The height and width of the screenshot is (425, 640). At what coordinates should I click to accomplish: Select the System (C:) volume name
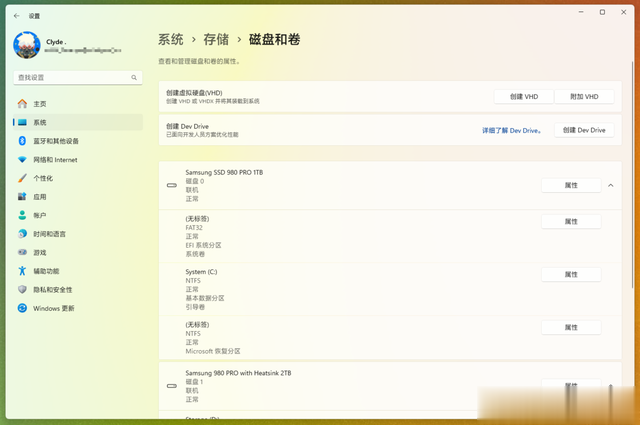(201, 272)
